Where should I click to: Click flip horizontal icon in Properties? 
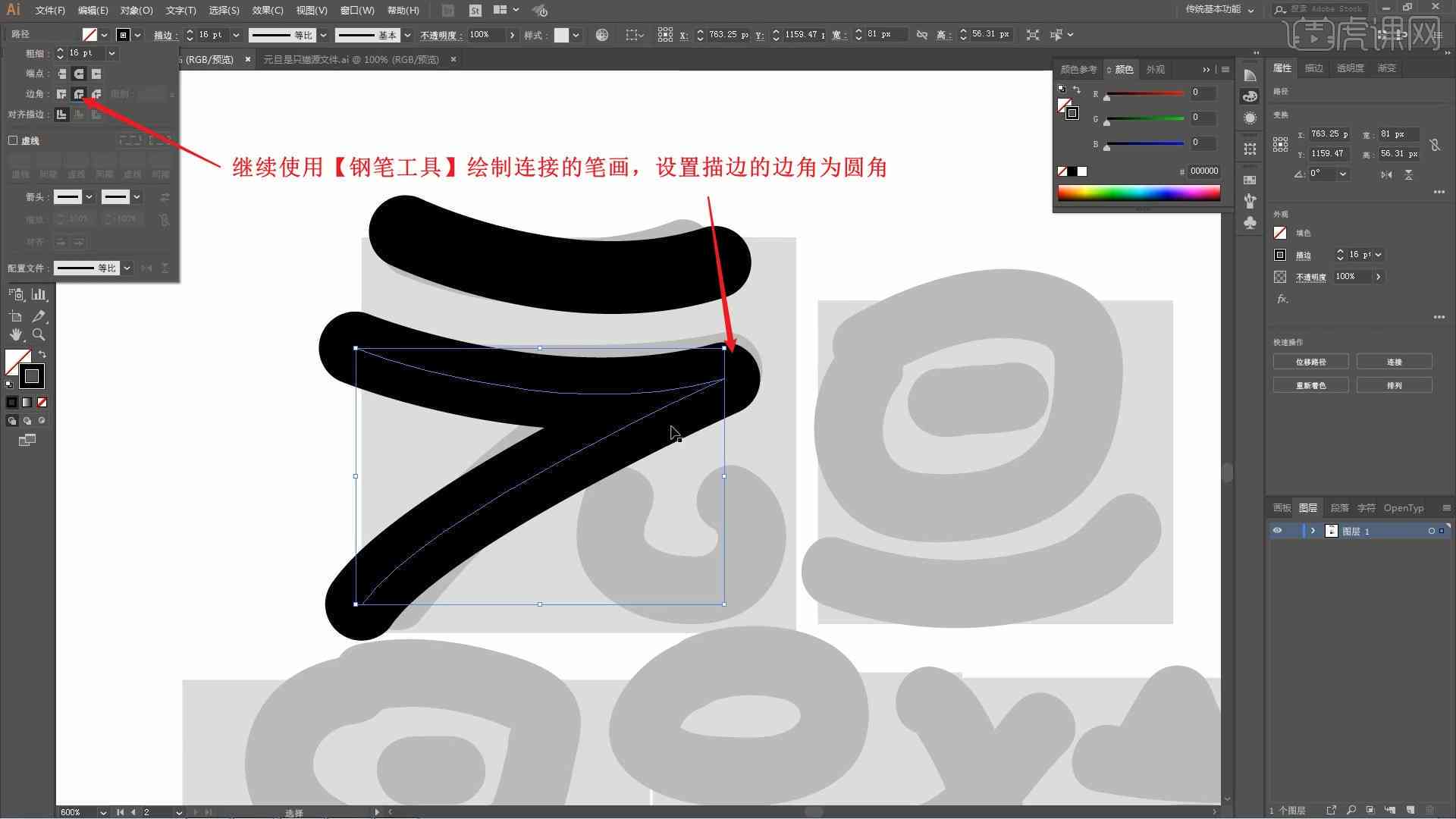click(1386, 174)
